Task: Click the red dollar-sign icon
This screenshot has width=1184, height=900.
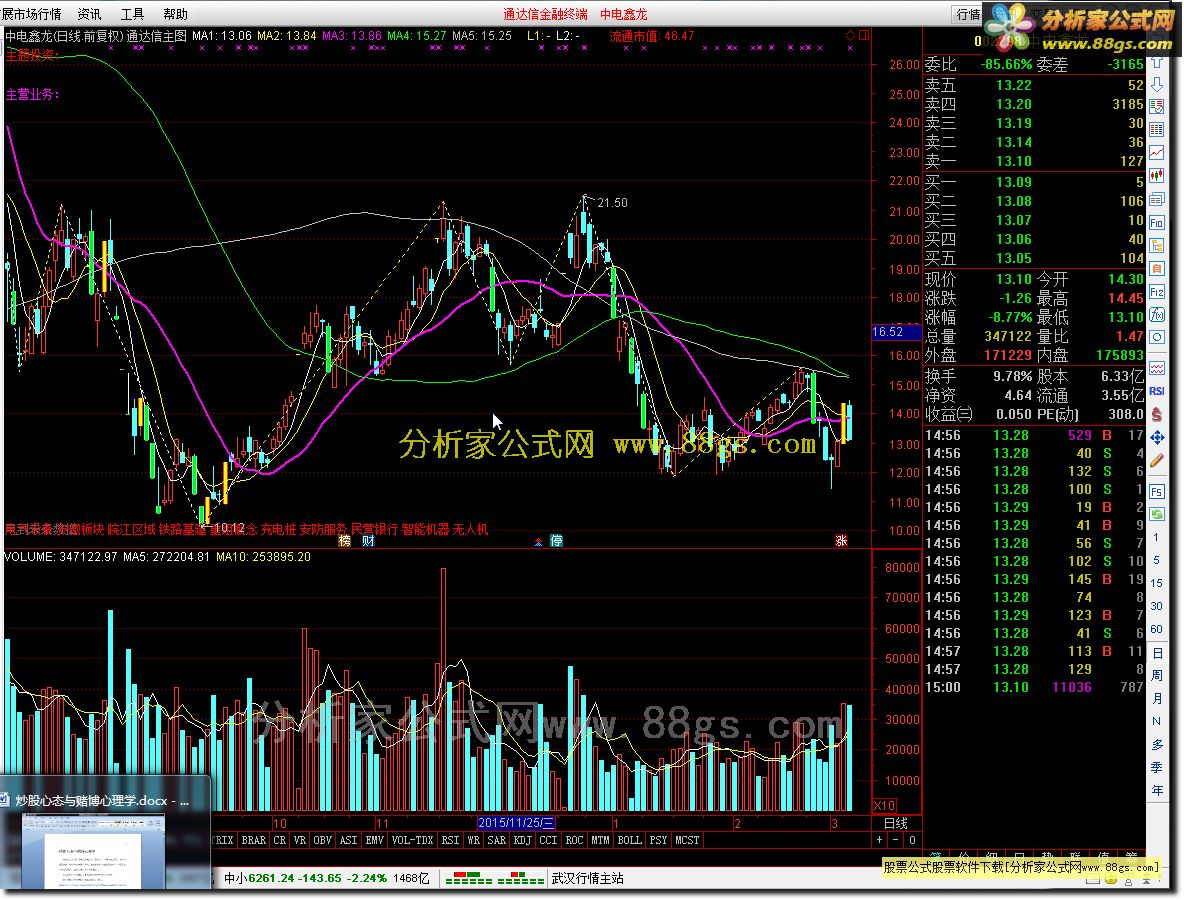Action: coord(1157,414)
